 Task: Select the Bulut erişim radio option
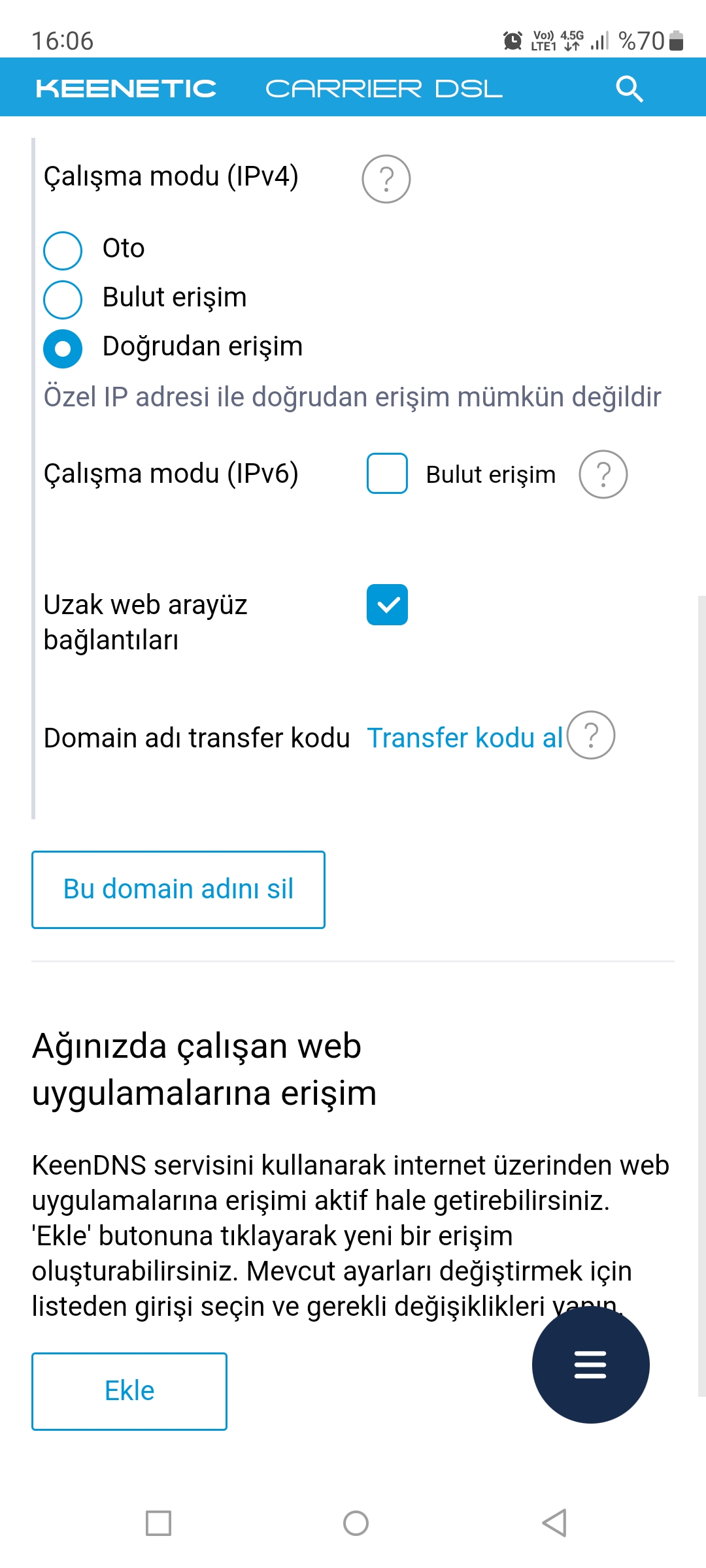63,299
